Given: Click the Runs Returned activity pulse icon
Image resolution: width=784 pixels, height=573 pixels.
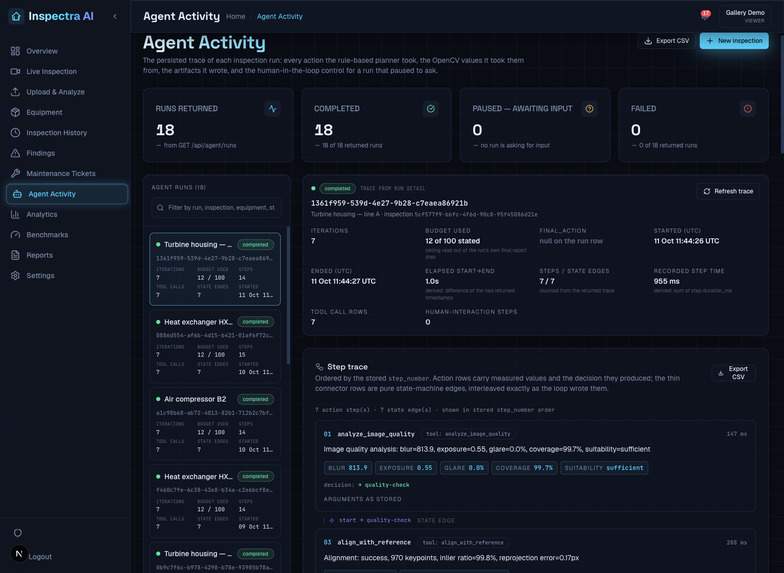Looking at the screenshot, I should pyautogui.click(x=272, y=108).
